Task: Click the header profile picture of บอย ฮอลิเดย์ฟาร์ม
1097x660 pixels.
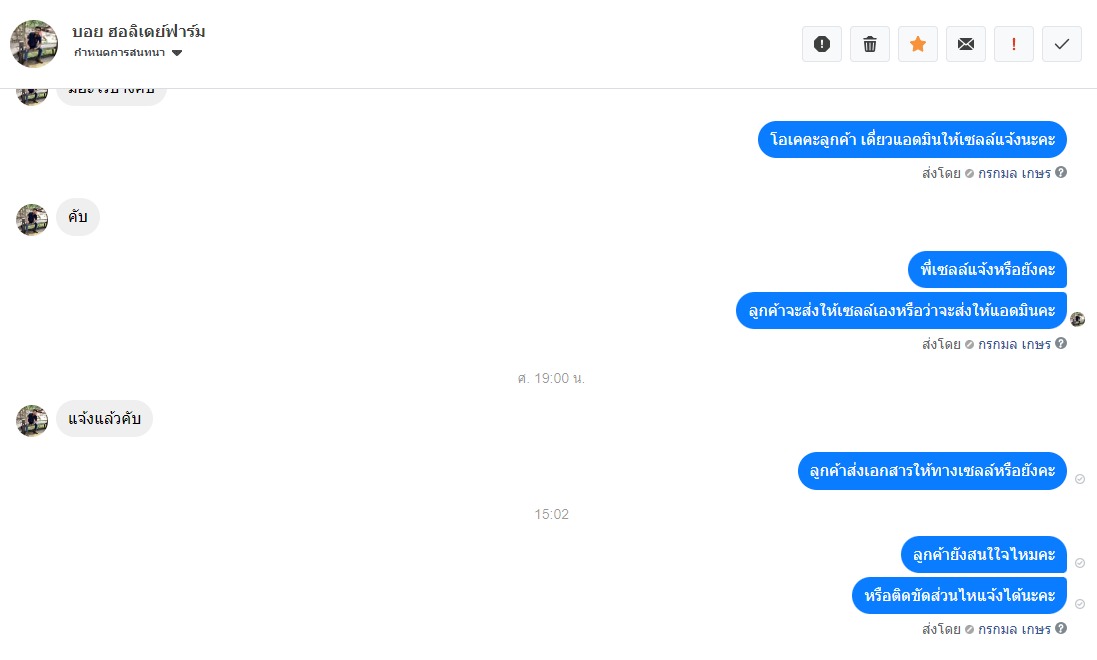Action: click(34, 43)
